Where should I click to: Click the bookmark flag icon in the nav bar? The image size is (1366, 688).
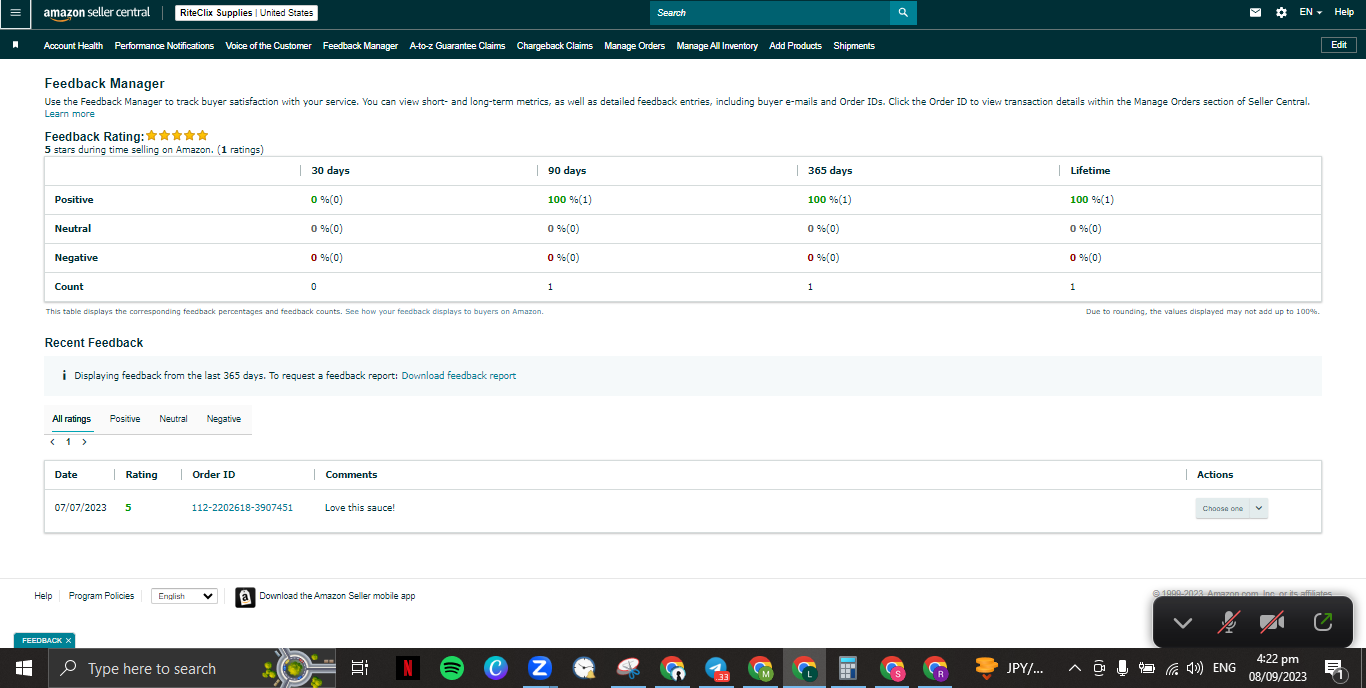tap(15, 46)
